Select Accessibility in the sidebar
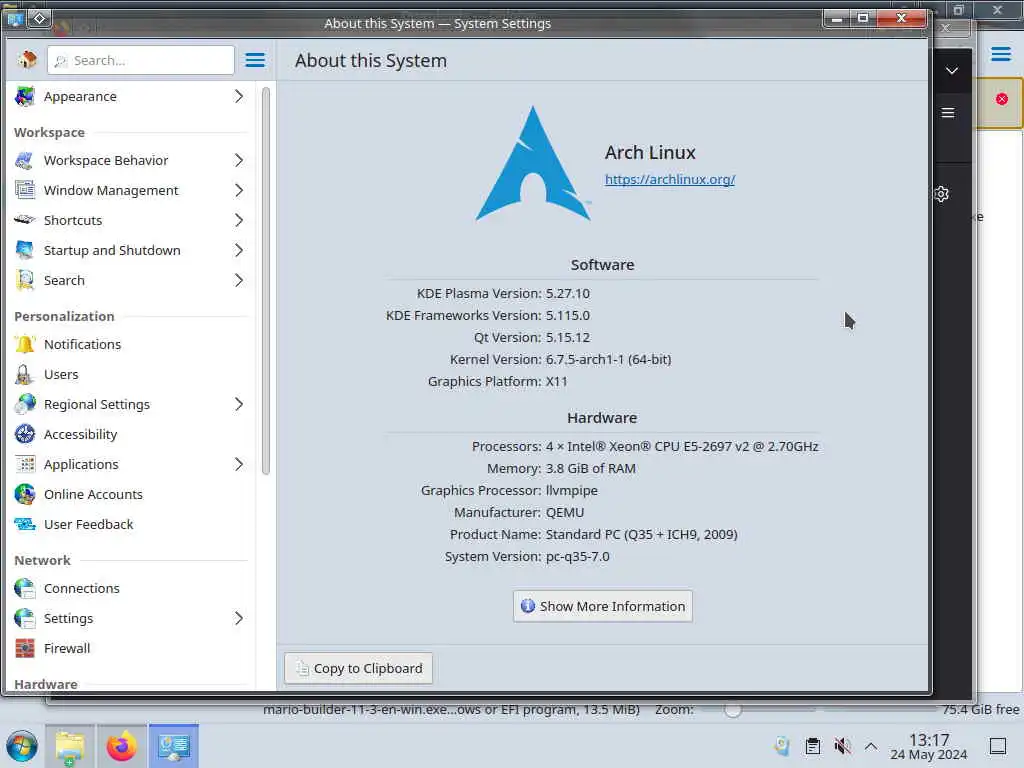 pos(131,434)
